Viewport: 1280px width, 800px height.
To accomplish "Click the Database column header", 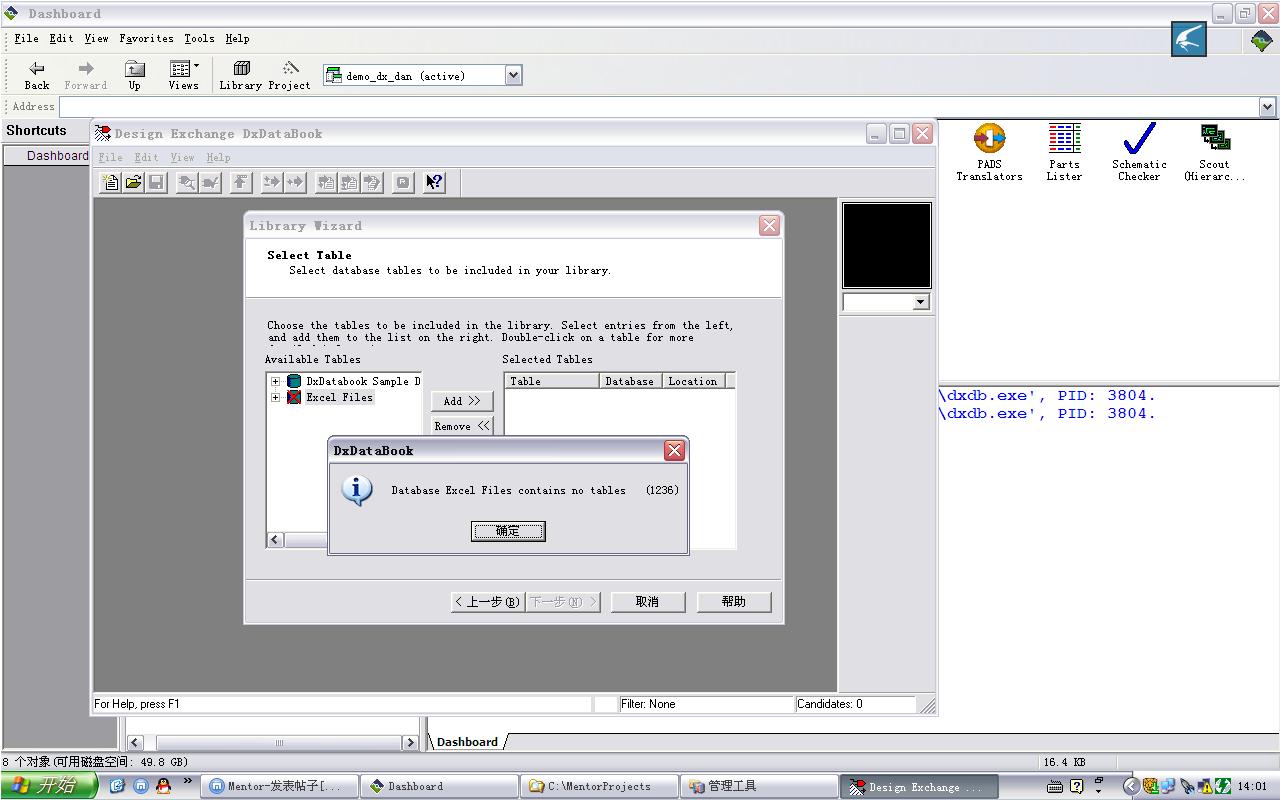I will (630, 381).
